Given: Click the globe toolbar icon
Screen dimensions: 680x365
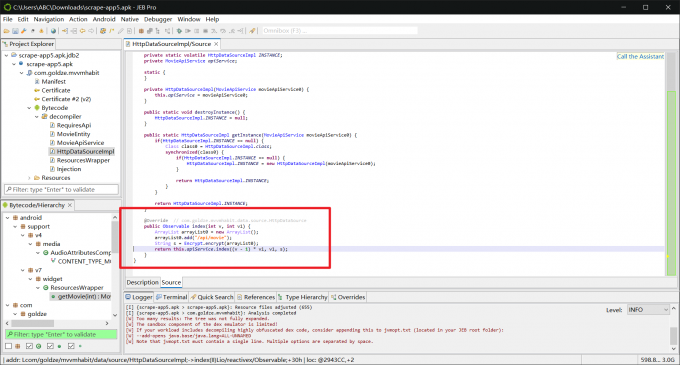Looking at the screenshot, I should coord(53,31).
